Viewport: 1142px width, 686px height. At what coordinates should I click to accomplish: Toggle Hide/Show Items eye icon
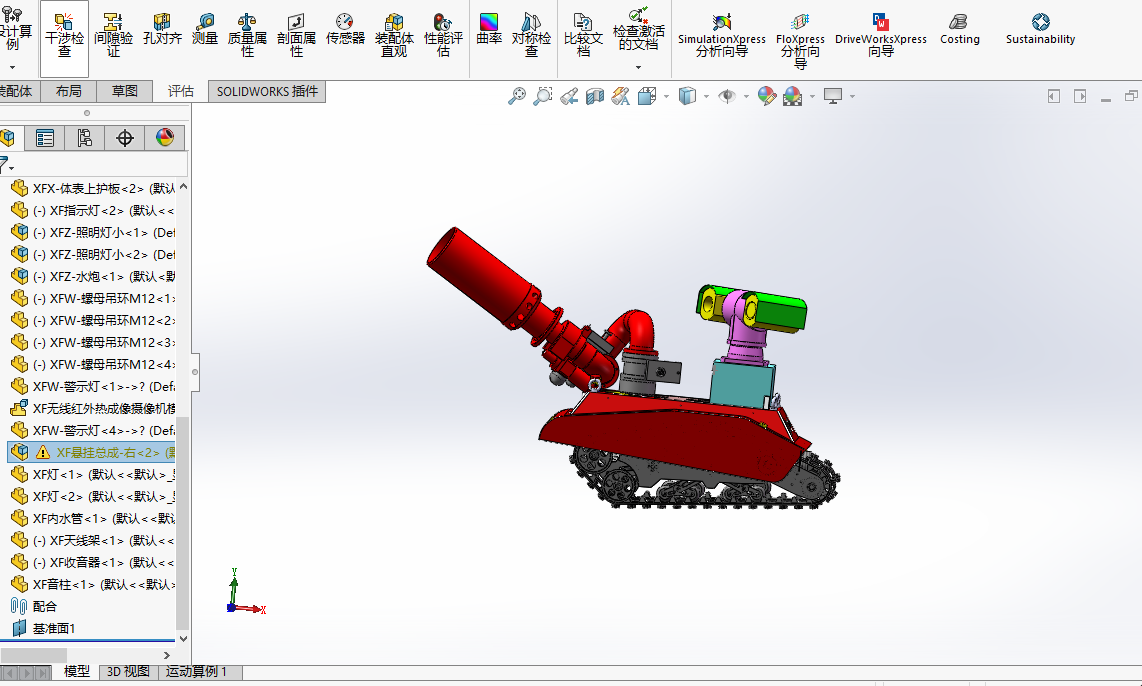[727, 96]
